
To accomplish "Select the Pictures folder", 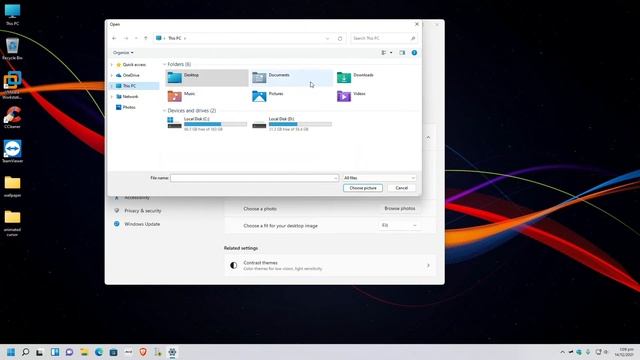I will (x=268, y=96).
